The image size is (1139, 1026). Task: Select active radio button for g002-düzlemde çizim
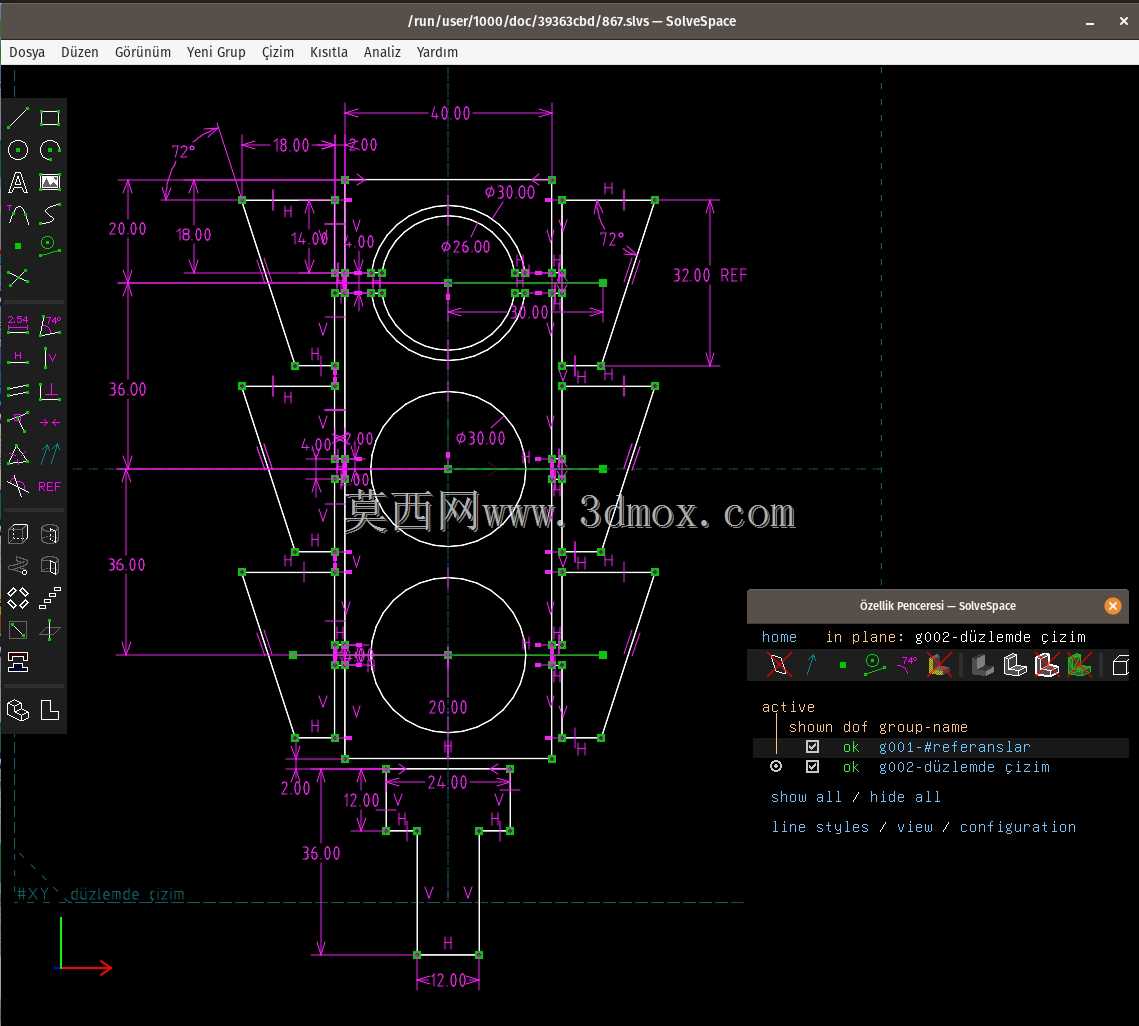coord(776,767)
